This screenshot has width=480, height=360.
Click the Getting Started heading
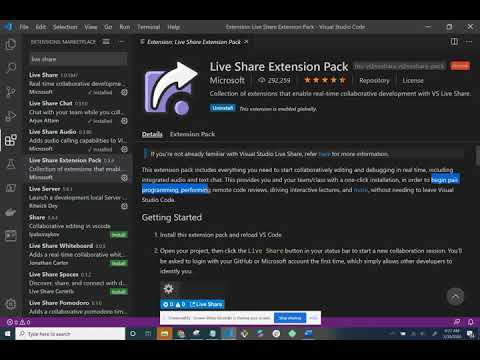pyautogui.click(x=172, y=218)
